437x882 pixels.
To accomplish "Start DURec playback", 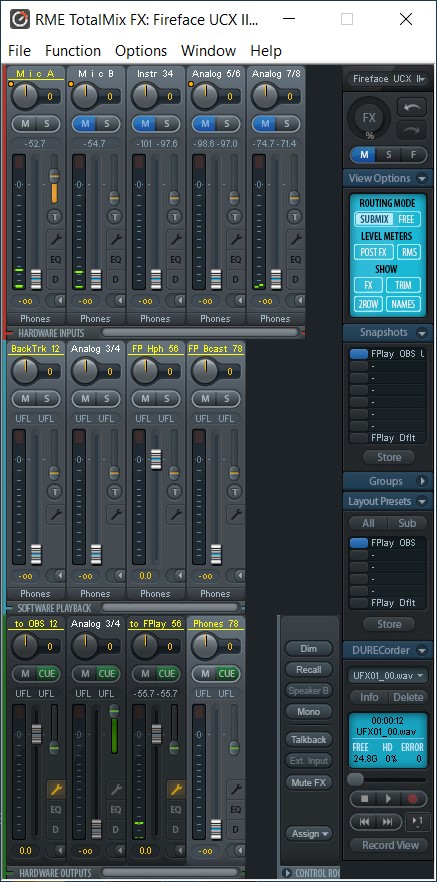I will [388, 799].
